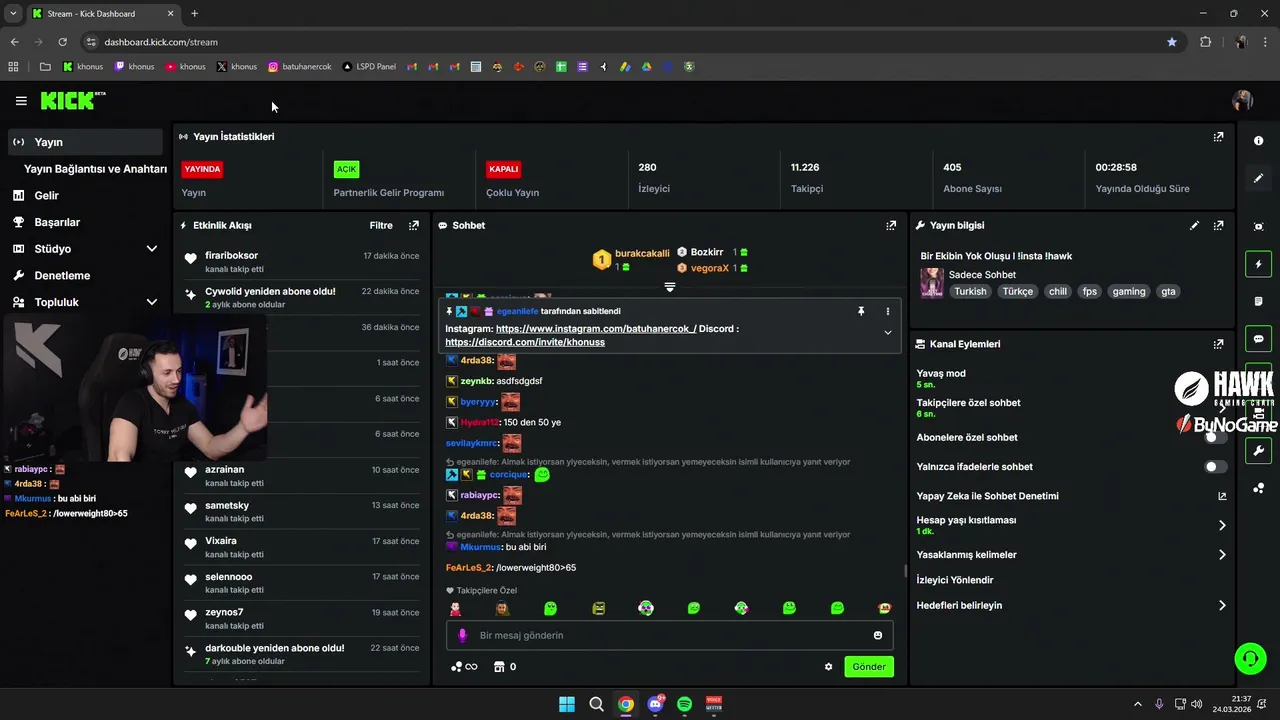Click the shop icon below message box
Viewport: 1280px width, 720px height.
tap(499, 667)
